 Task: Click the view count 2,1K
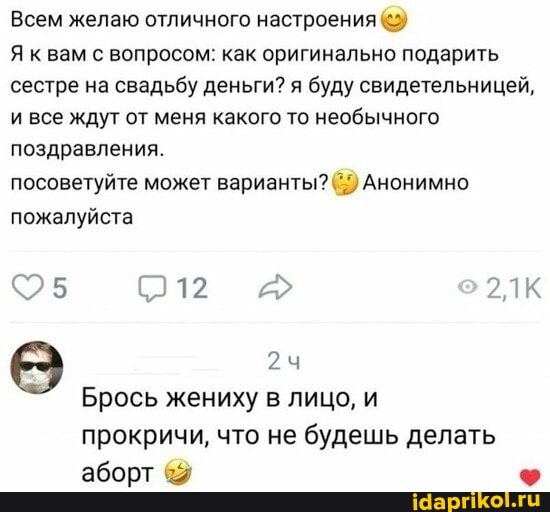pos(514,288)
